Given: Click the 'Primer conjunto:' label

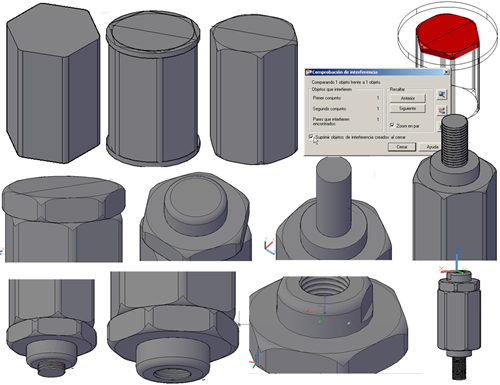Looking at the screenshot, I should (327, 98).
